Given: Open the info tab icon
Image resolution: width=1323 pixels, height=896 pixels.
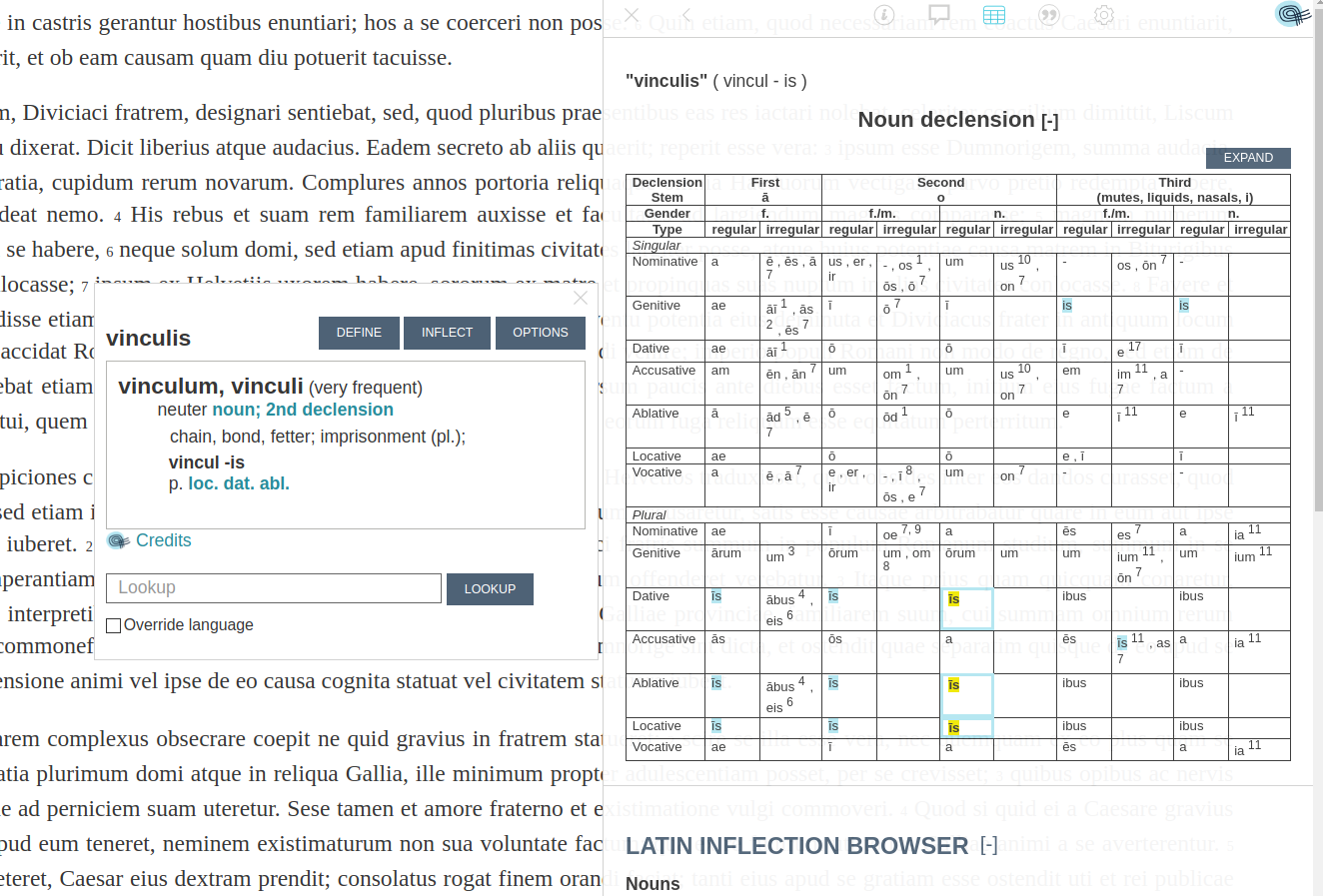Looking at the screenshot, I should tap(884, 15).
